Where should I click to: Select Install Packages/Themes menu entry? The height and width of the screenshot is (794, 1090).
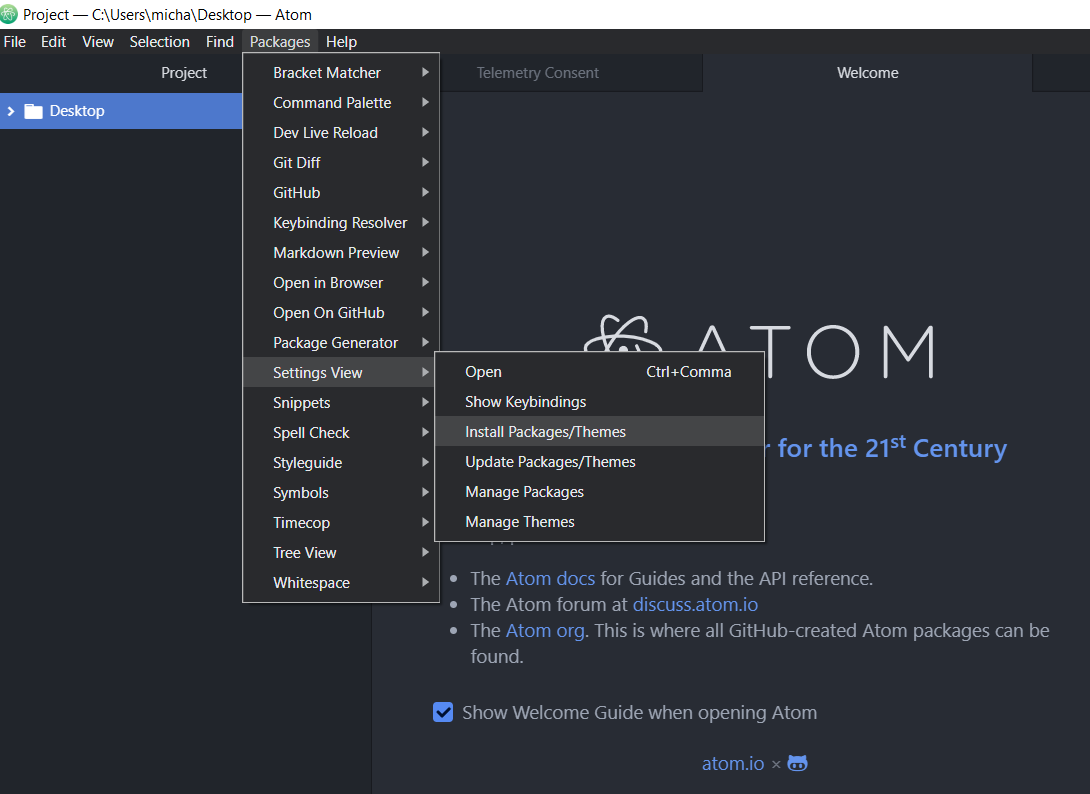tap(545, 432)
